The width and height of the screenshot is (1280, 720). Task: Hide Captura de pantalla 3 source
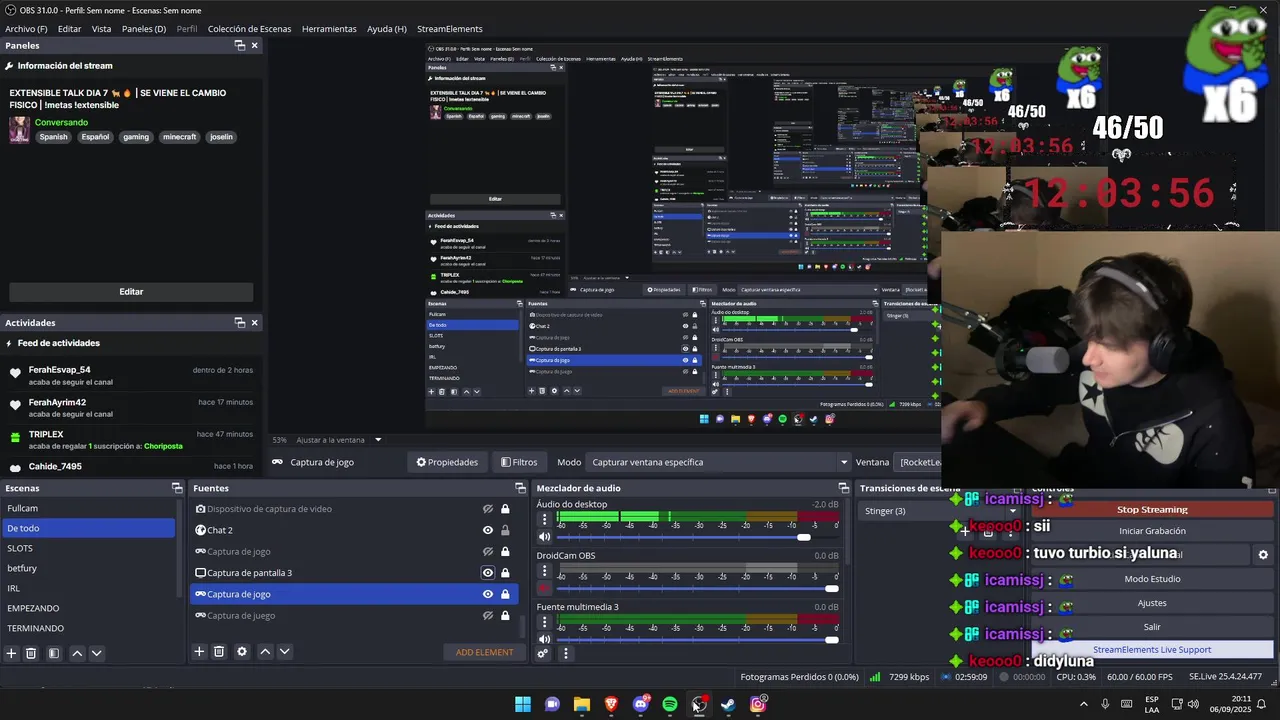click(488, 573)
